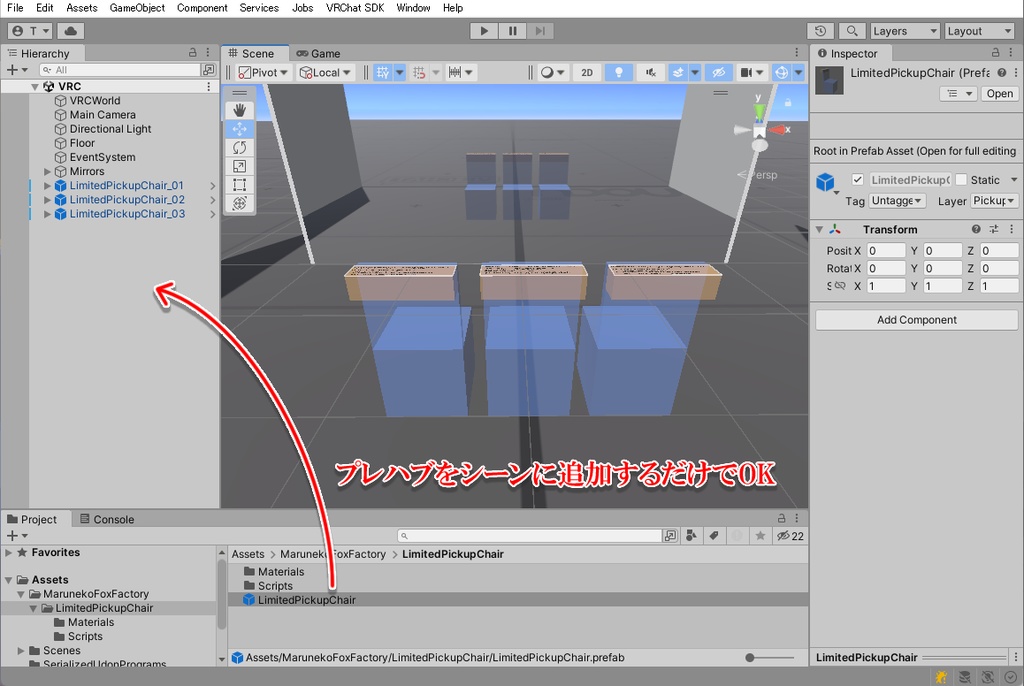Click Project search field
This screenshot has width=1024, height=686.
(530, 536)
